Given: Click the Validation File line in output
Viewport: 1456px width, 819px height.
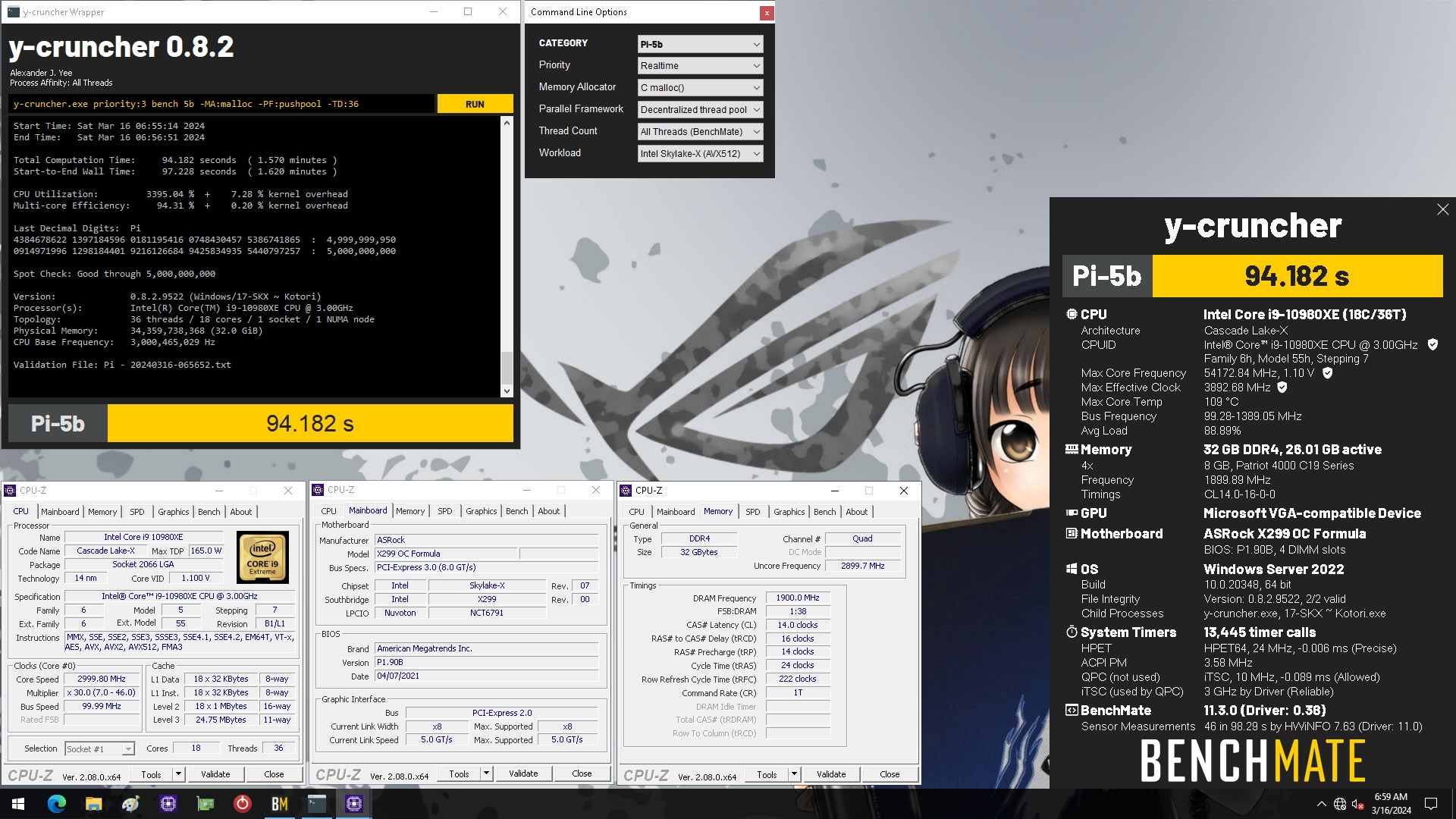Looking at the screenshot, I should click(x=122, y=365).
